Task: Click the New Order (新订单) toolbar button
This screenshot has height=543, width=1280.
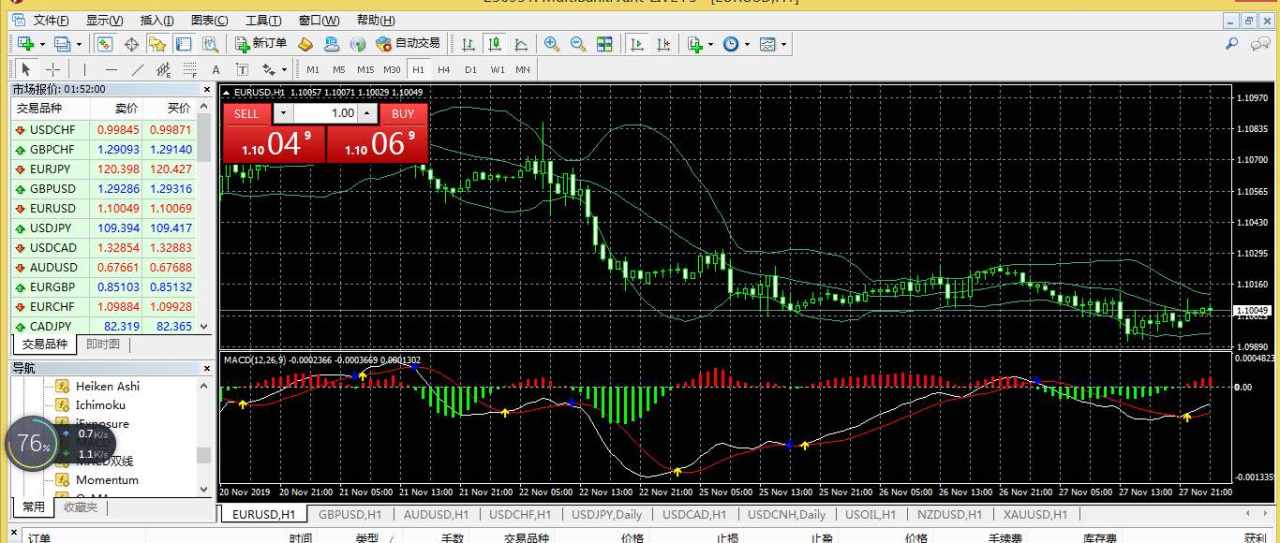Action: [261, 44]
